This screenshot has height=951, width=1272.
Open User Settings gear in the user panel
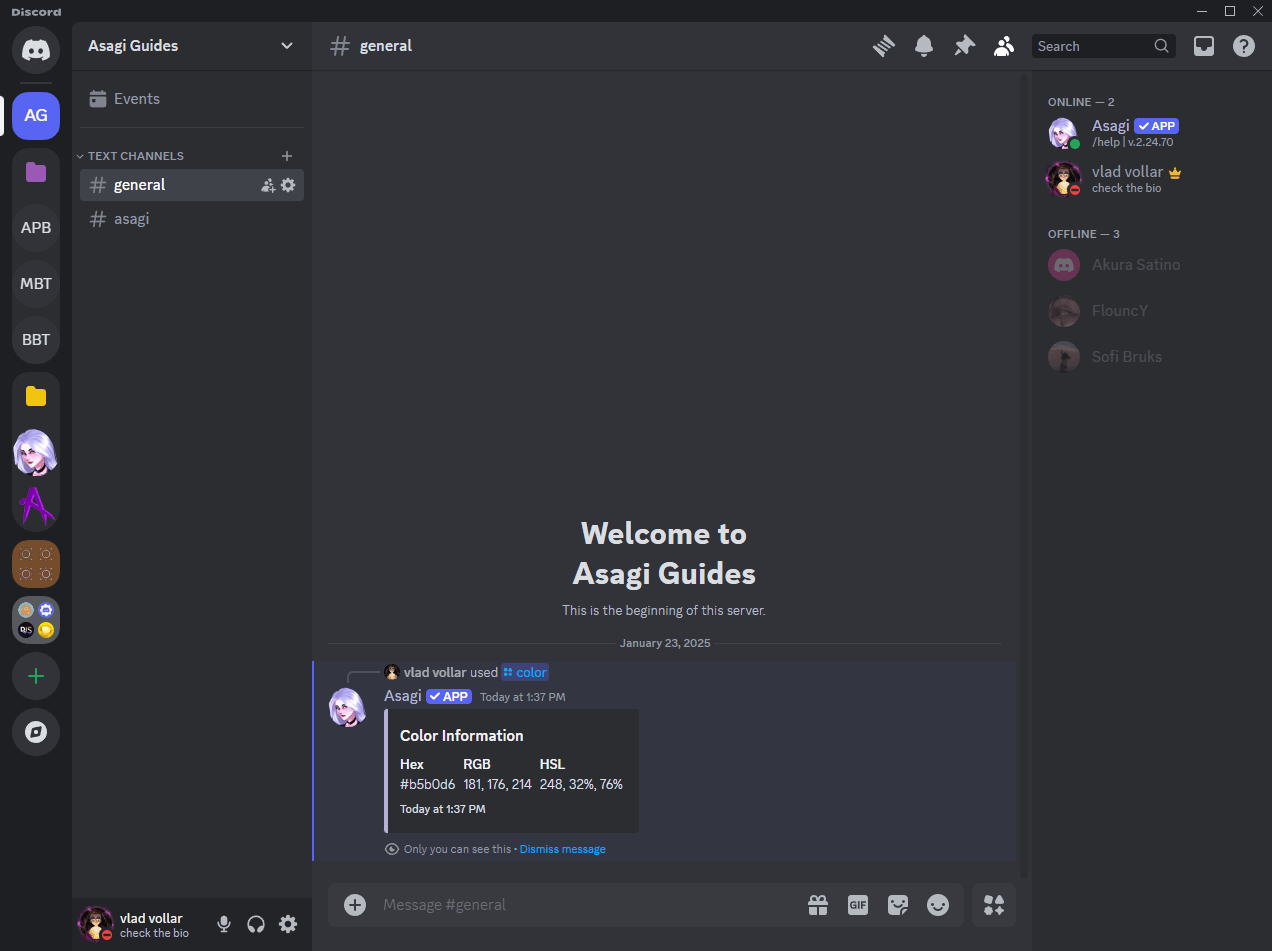pos(288,924)
